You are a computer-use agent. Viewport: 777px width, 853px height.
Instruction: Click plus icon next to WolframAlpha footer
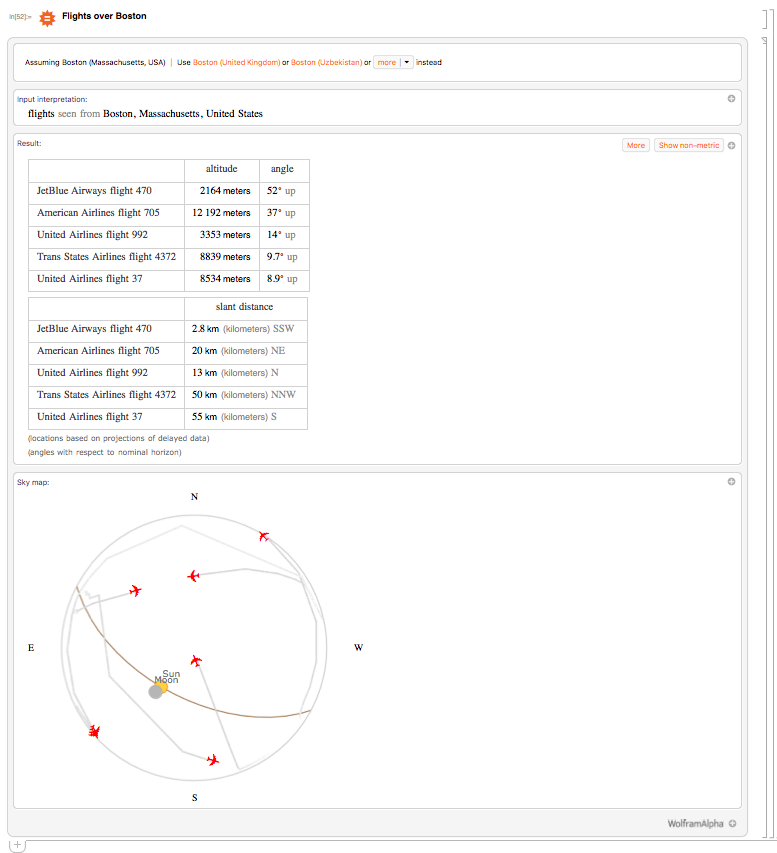[x=732, y=824]
